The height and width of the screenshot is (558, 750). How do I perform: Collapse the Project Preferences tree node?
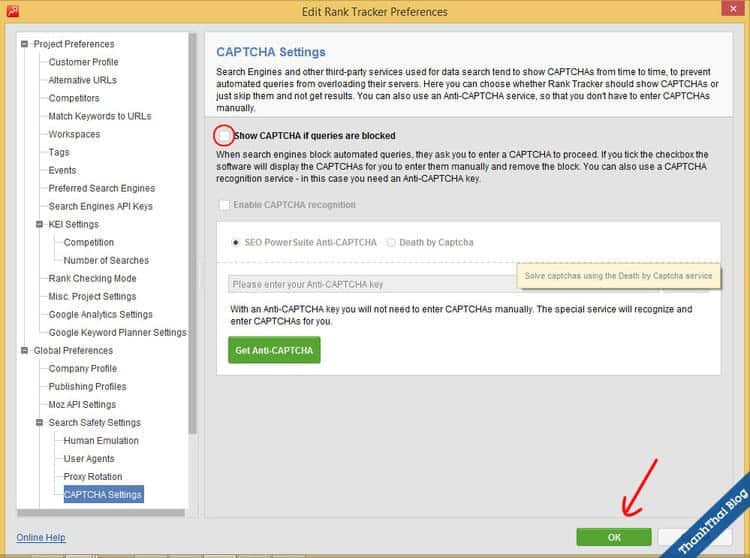(x=24, y=44)
